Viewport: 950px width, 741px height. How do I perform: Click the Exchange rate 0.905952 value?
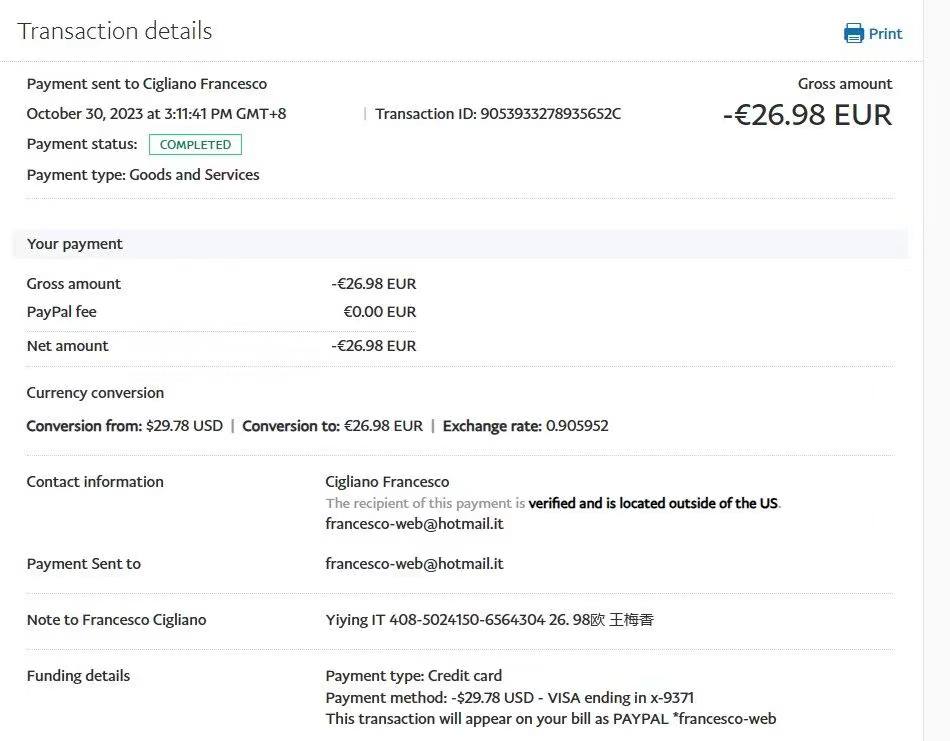pos(576,426)
